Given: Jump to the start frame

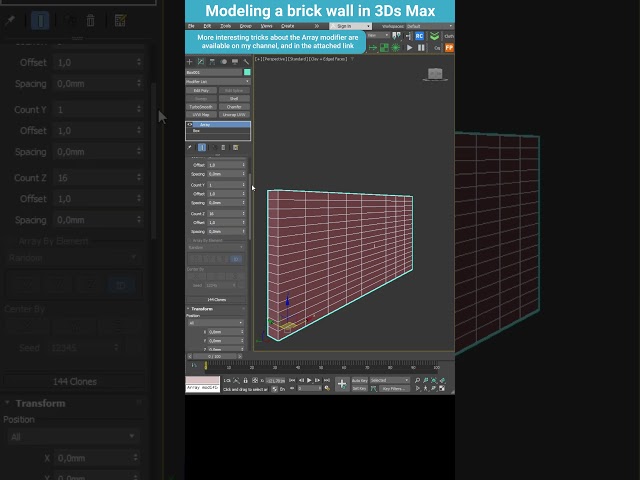Looking at the screenshot, I should click(292, 380).
